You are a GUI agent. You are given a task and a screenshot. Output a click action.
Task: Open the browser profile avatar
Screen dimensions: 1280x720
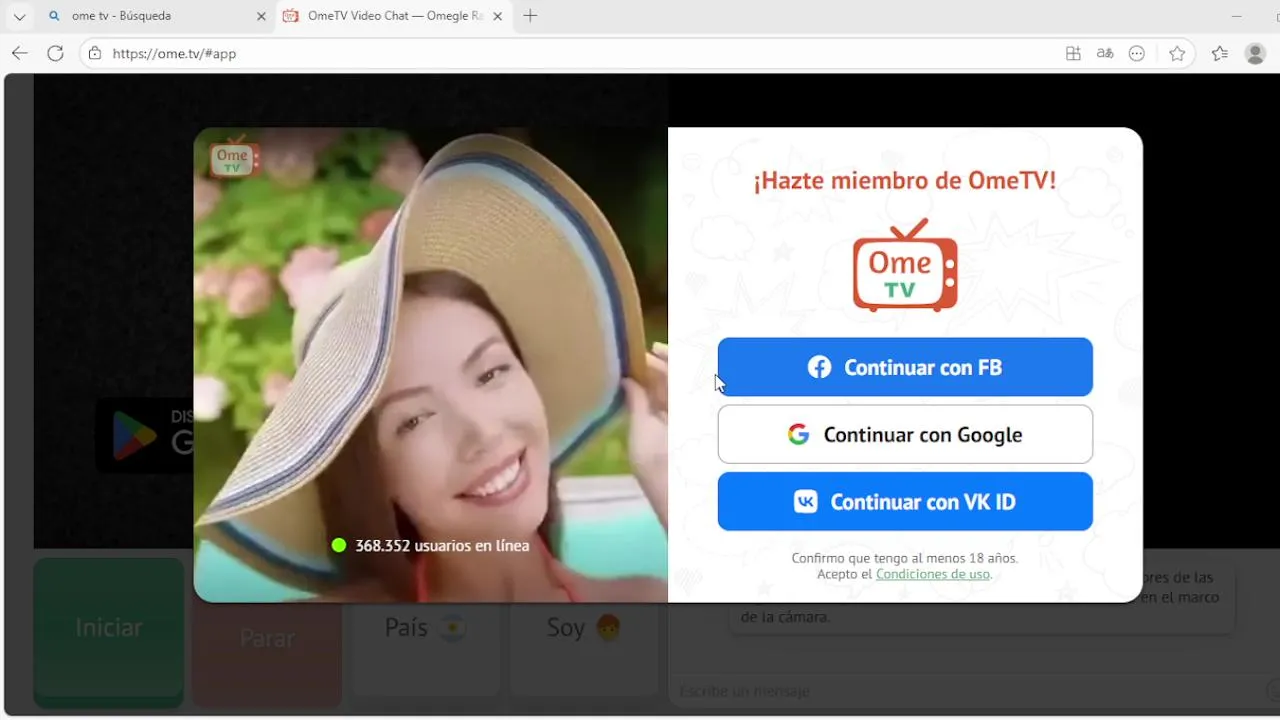(x=1256, y=54)
